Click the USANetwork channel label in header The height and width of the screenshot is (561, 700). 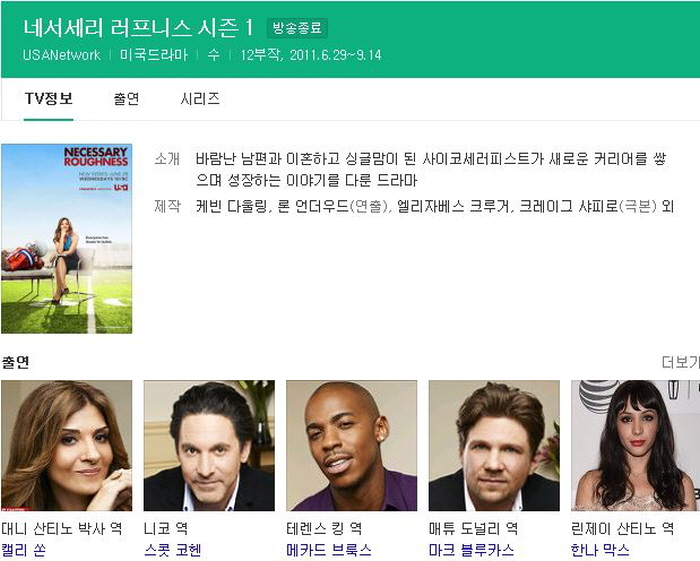click(x=62, y=55)
